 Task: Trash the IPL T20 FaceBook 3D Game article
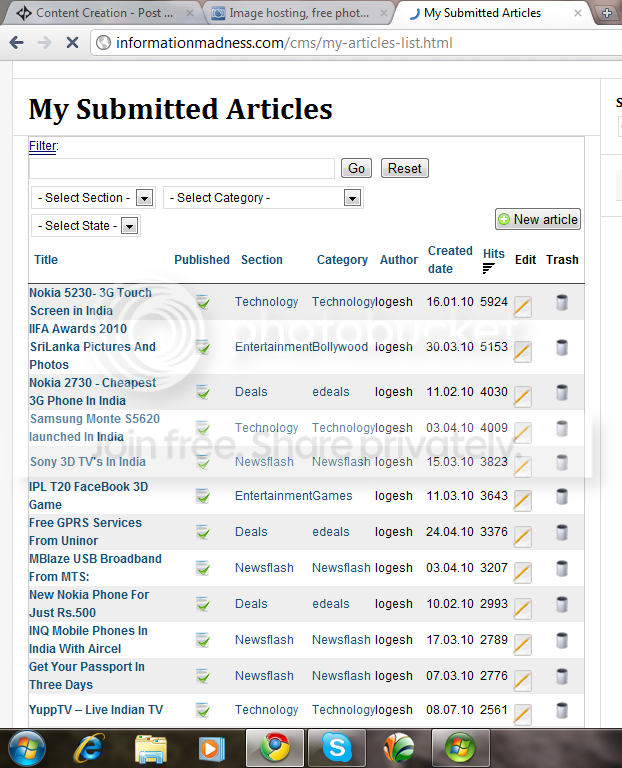tap(562, 496)
